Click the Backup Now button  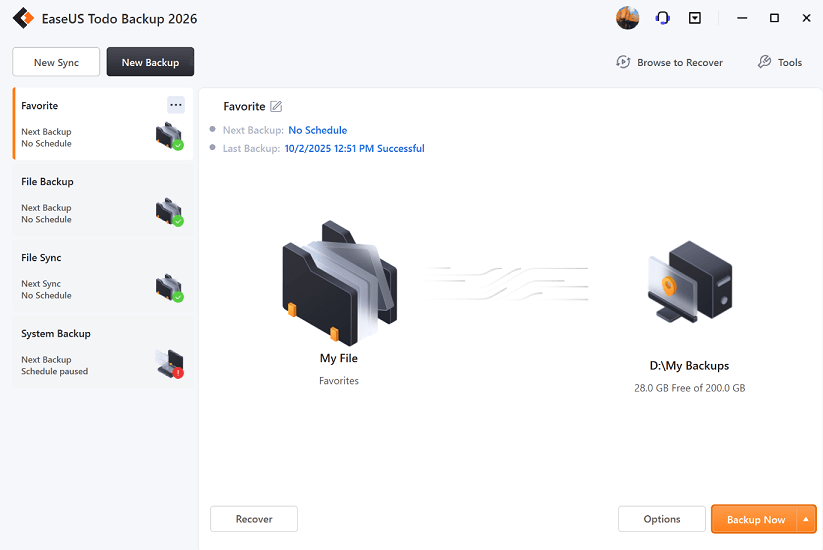(755, 519)
